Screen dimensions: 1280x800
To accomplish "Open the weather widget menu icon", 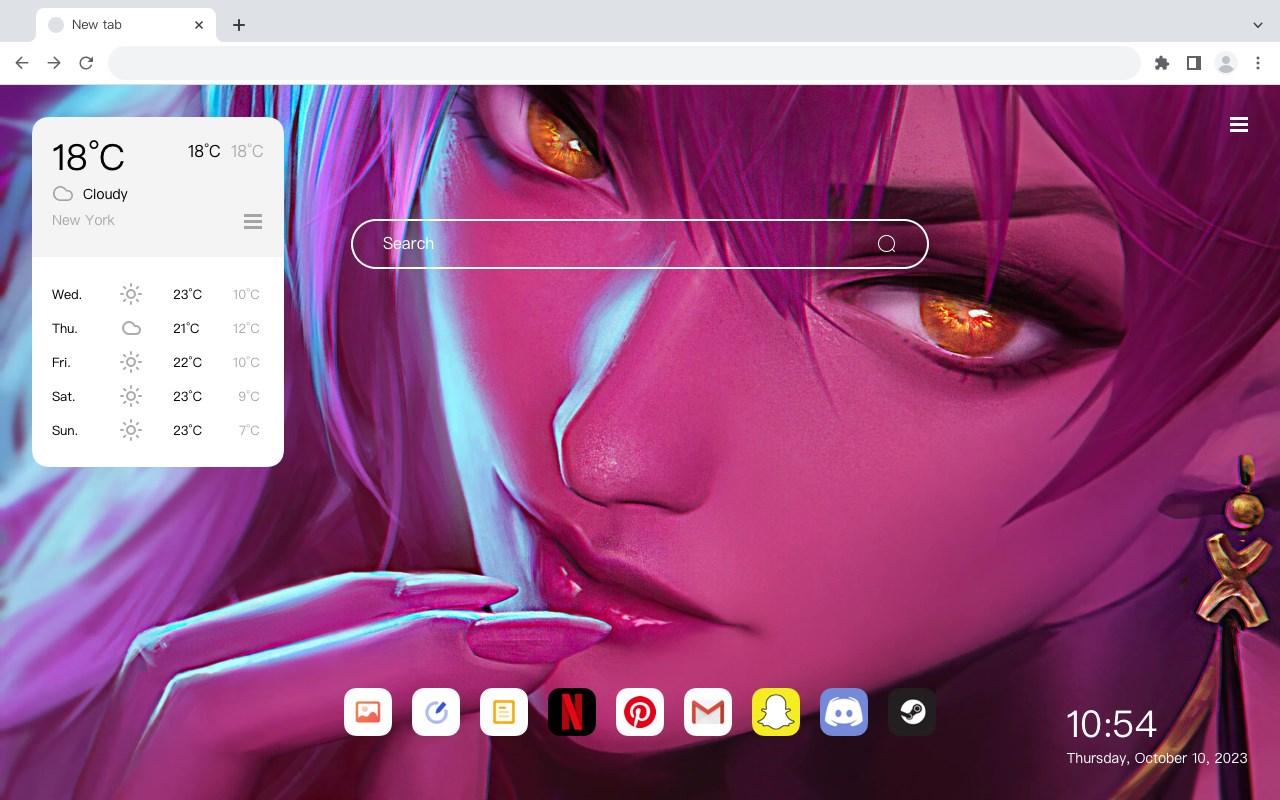I will click(253, 221).
